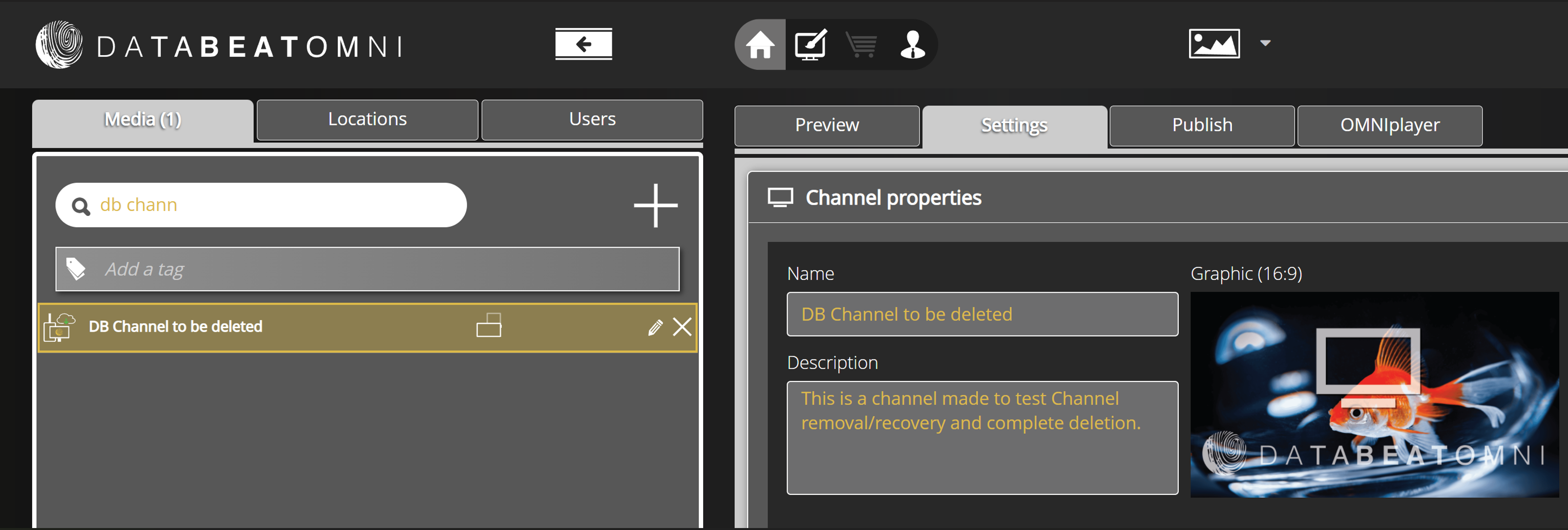Open the user profile icon

[913, 44]
